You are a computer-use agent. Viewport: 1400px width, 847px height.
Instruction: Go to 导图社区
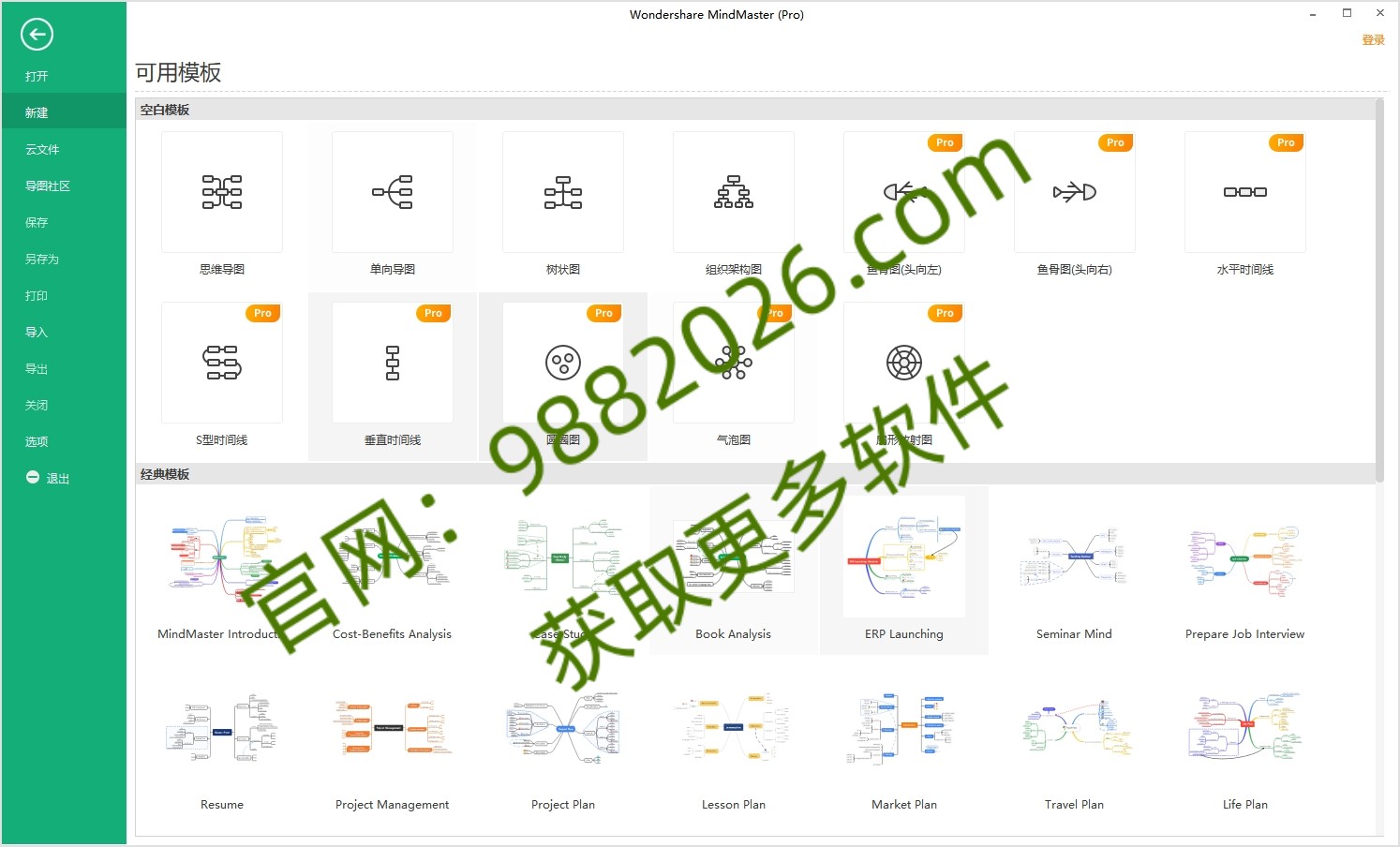tap(48, 186)
